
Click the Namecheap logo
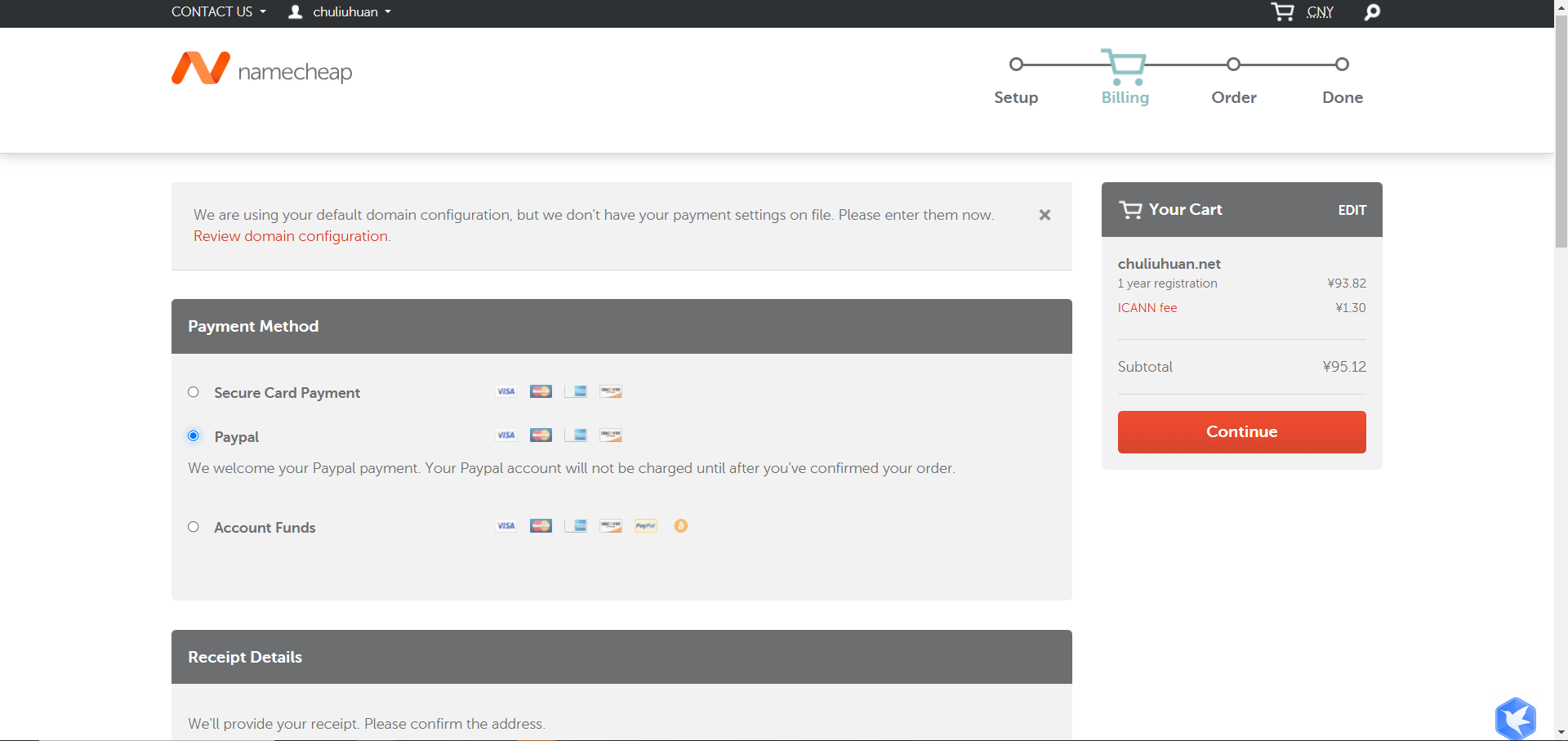pos(261,69)
